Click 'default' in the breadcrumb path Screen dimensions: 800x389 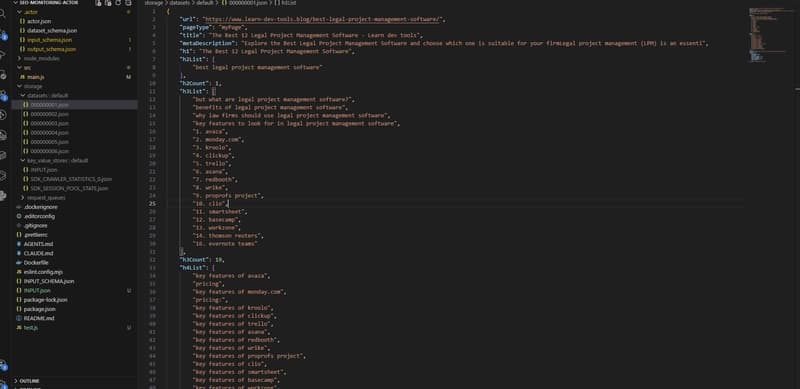pos(205,3)
